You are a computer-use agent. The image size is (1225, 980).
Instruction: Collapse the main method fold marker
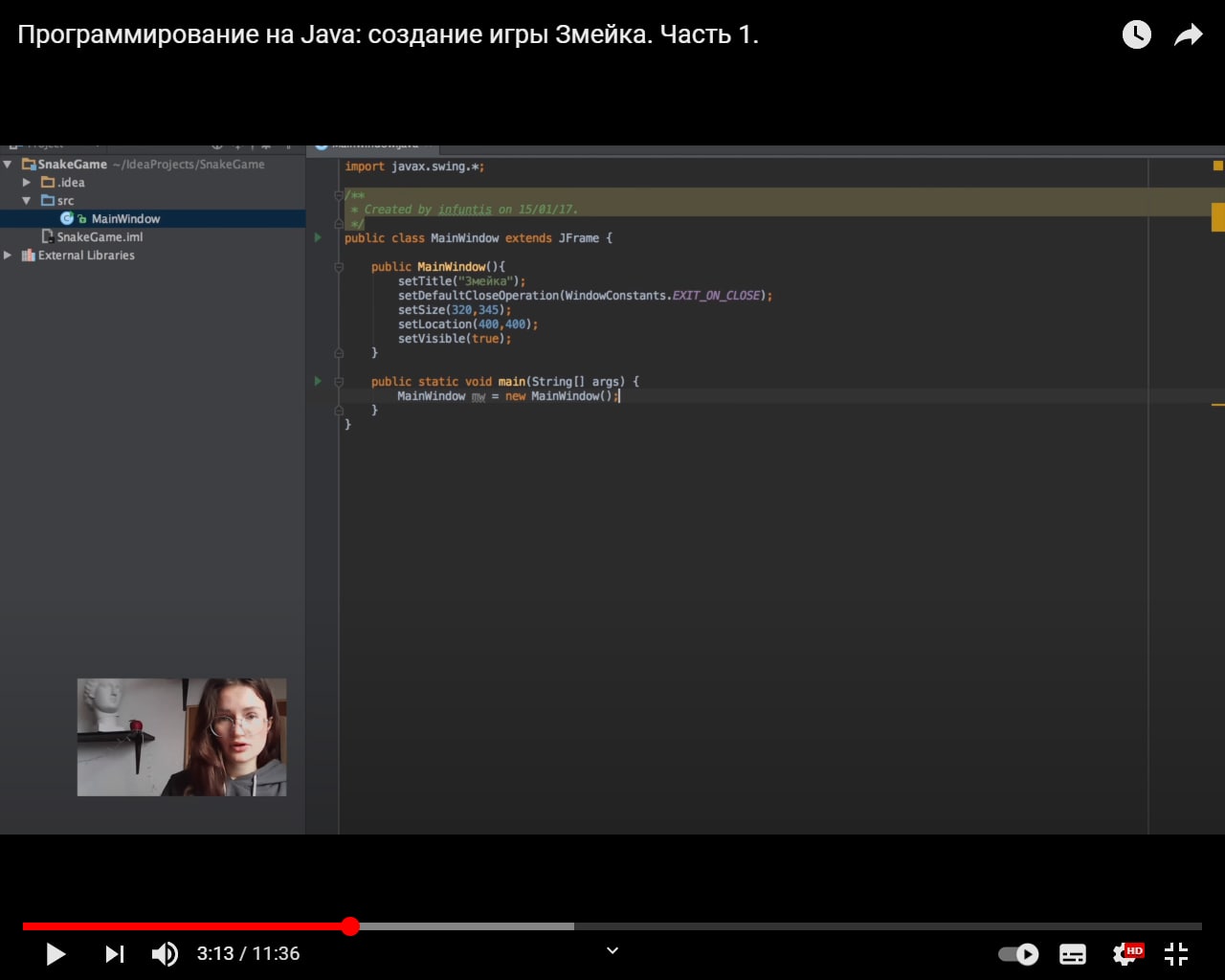point(339,381)
